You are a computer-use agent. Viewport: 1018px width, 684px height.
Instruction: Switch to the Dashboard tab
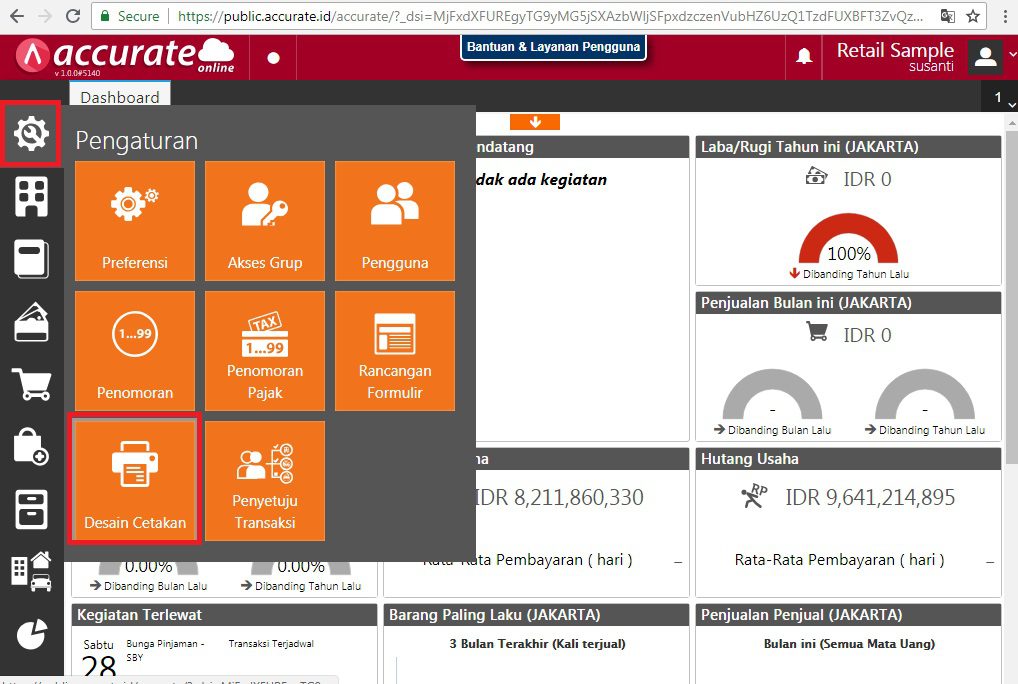(x=119, y=97)
